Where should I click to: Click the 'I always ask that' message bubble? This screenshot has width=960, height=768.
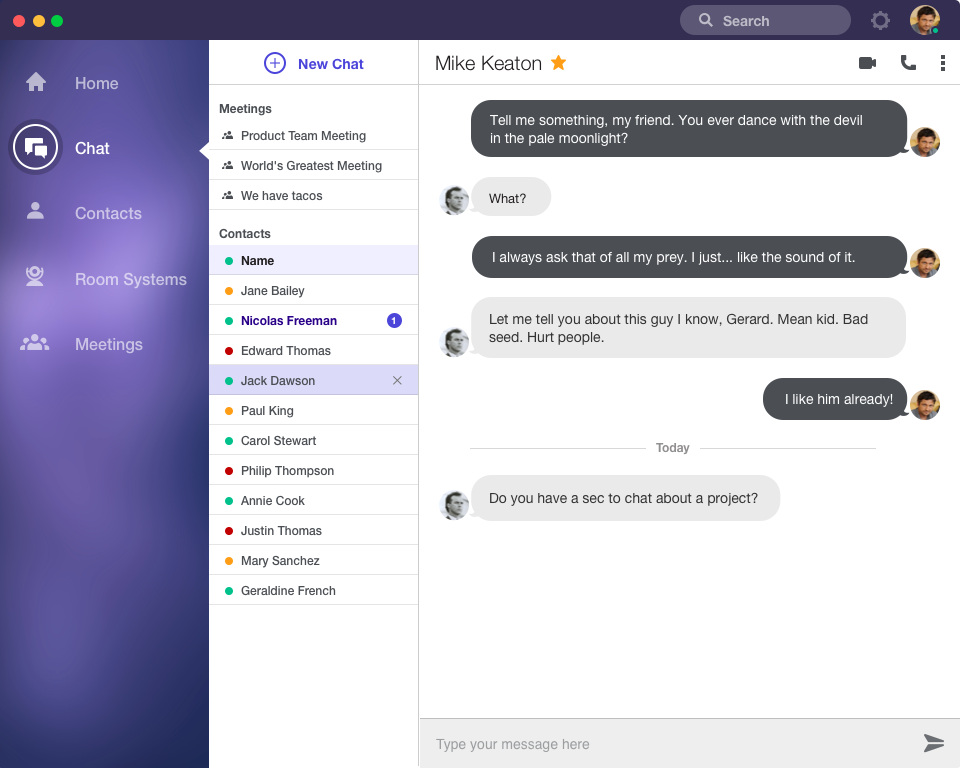689,257
